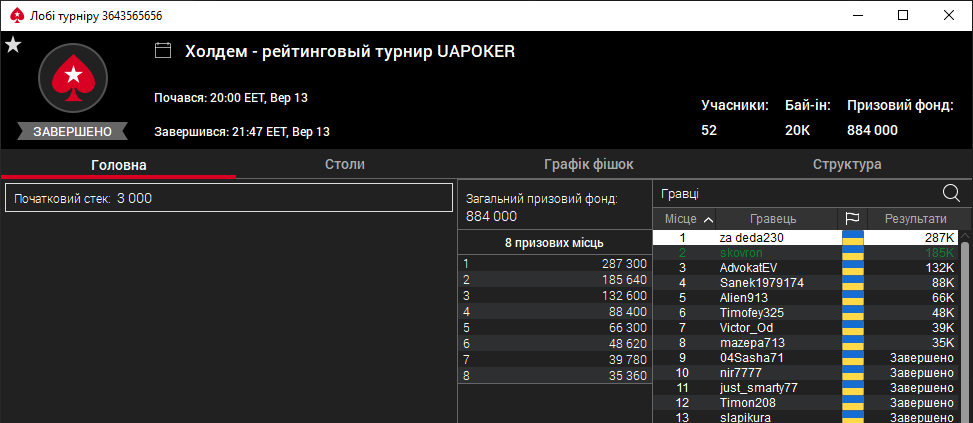The image size is (973, 423).
Task: Switch to the Головна tab
Action: point(119,165)
